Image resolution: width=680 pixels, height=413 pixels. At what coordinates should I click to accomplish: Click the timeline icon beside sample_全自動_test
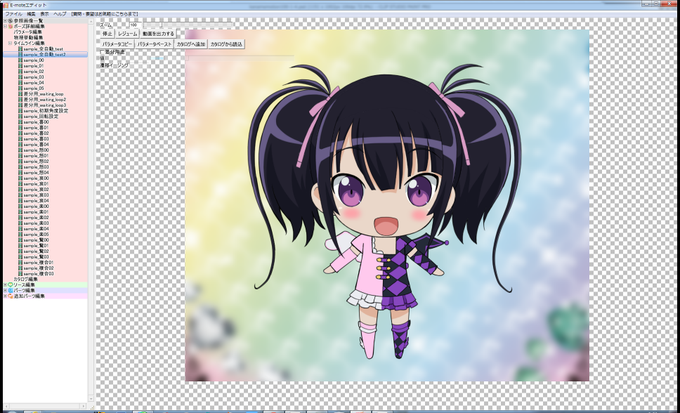coord(20,49)
